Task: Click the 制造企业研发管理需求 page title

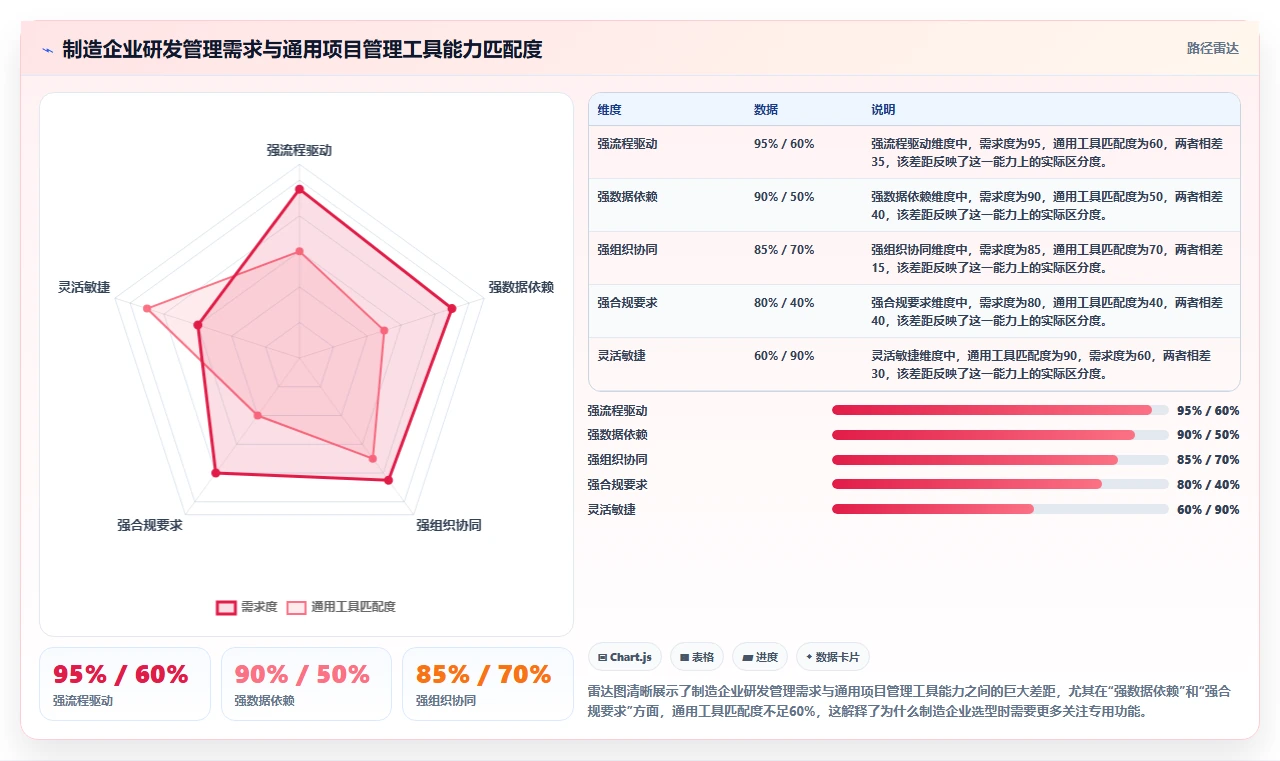Action: (302, 49)
